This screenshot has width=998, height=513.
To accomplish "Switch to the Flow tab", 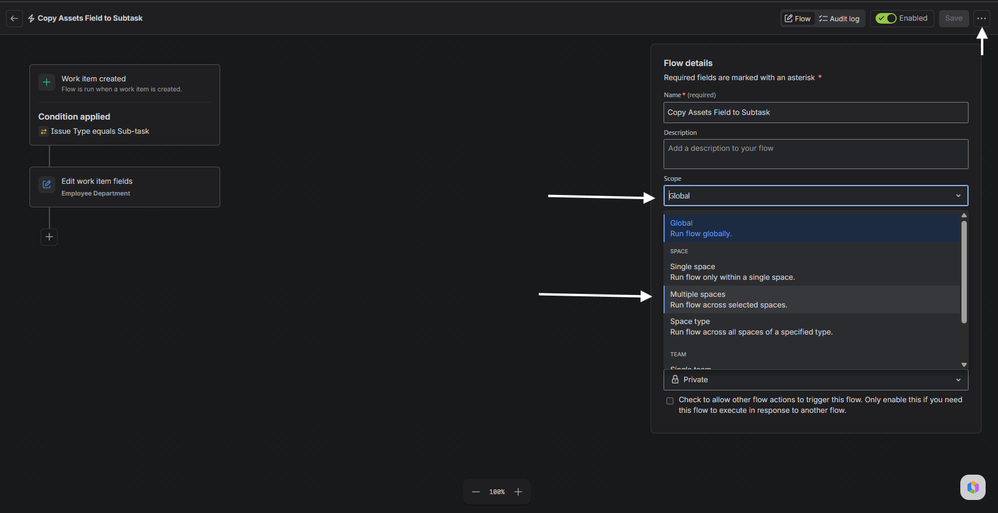I will [798, 18].
